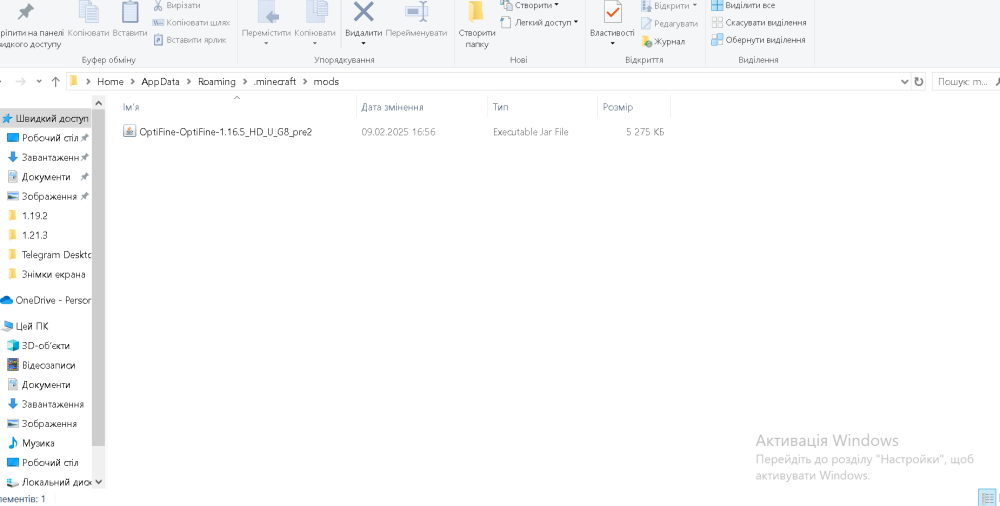Open OneDrive - Personal in sidebar
Screen dimensions: 1000x506
click(46, 300)
